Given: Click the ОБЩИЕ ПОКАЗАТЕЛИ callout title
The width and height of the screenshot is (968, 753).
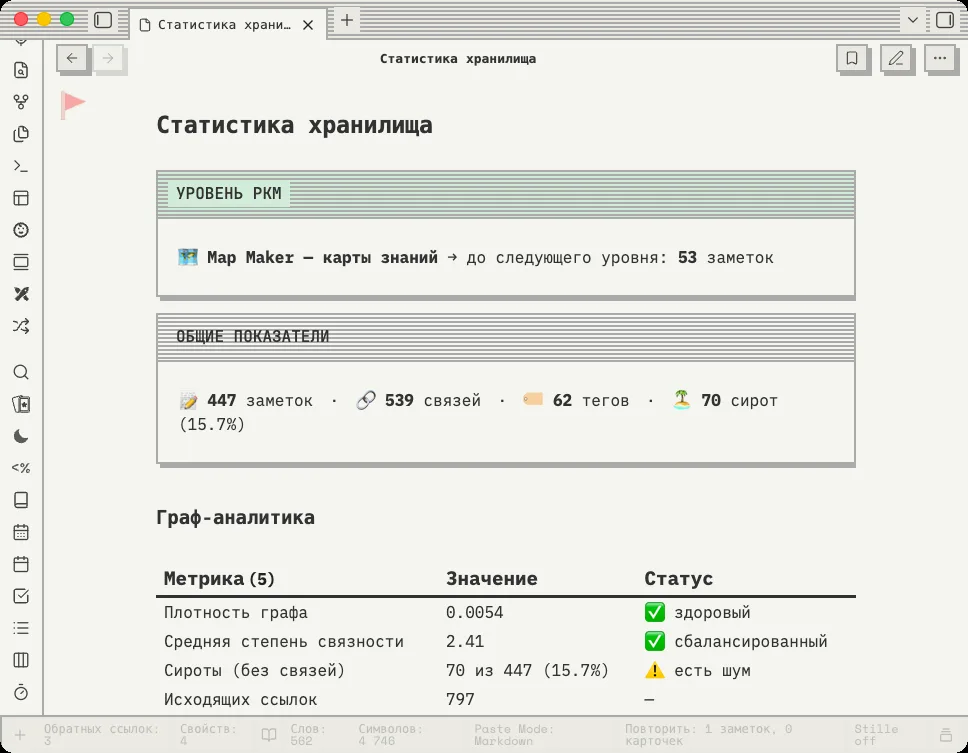Looking at the screenshot, I should [x=252, y=336].
